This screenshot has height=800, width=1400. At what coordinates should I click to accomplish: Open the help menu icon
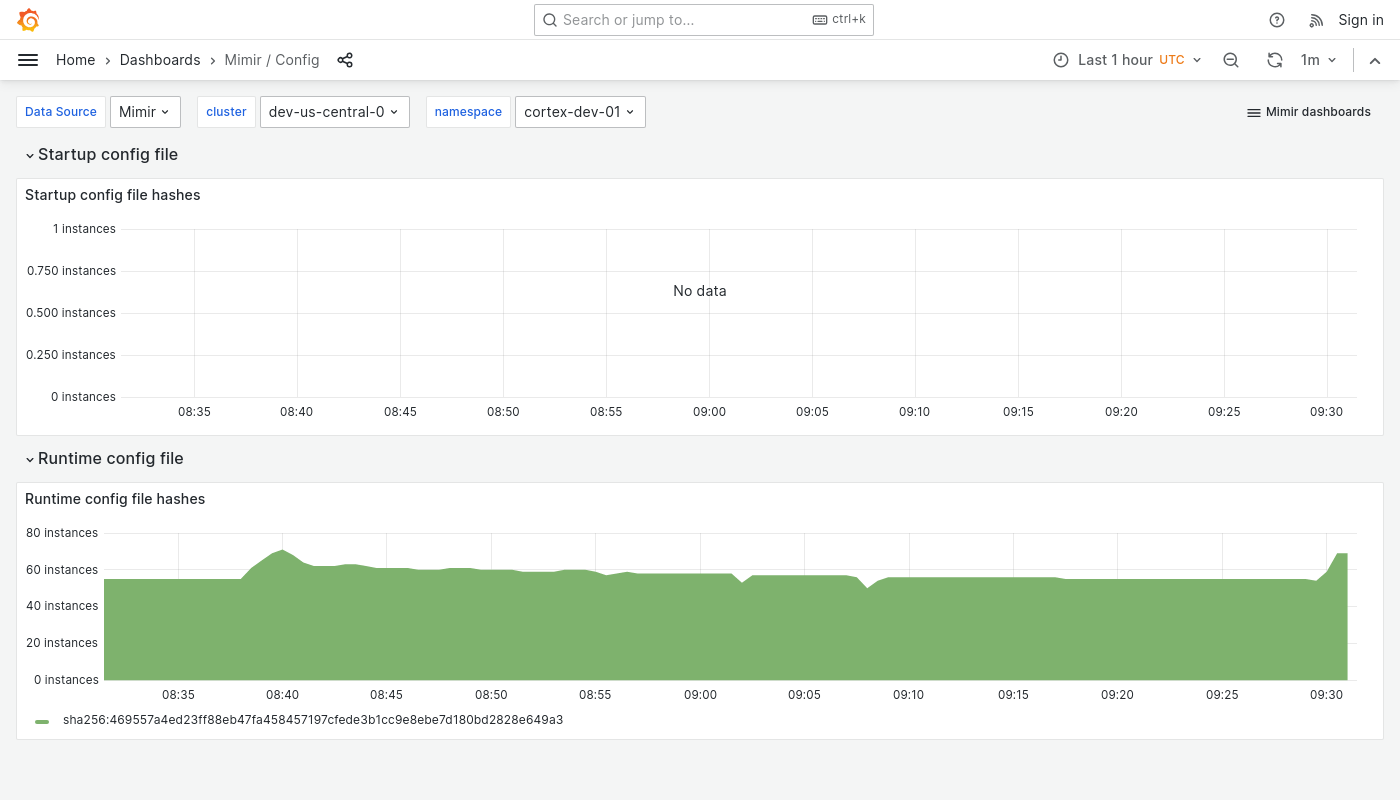click(1277, 20)
